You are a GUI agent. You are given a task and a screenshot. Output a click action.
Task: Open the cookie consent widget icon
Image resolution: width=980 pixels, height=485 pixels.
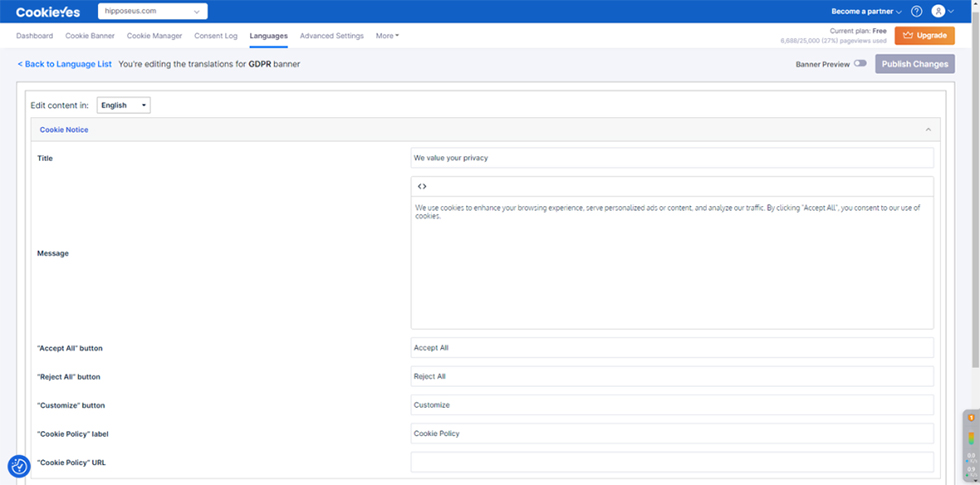point(19,466)
